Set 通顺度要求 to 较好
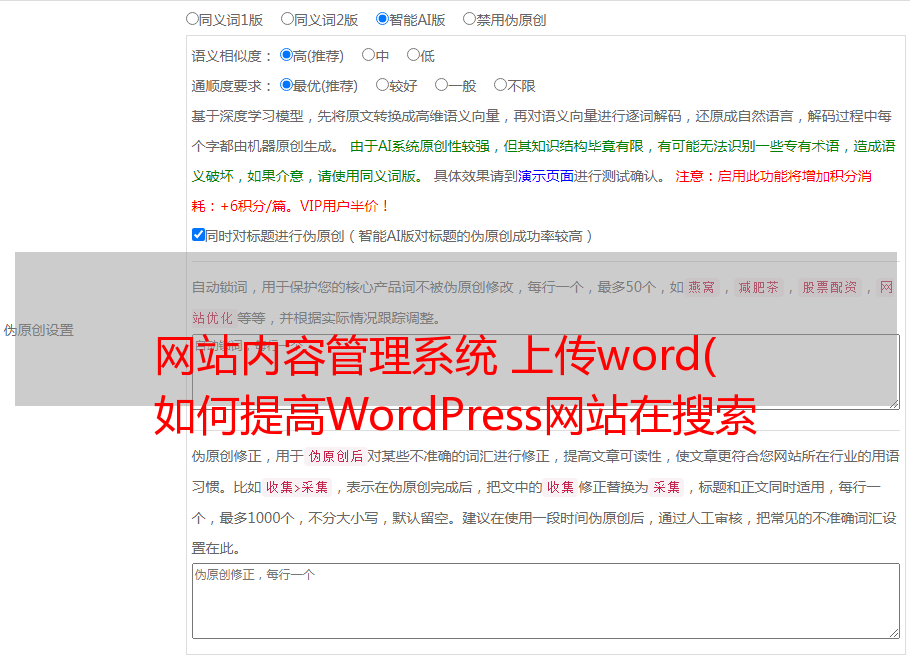The height and width of the screenshot is (658, 911). pos(382,85)
